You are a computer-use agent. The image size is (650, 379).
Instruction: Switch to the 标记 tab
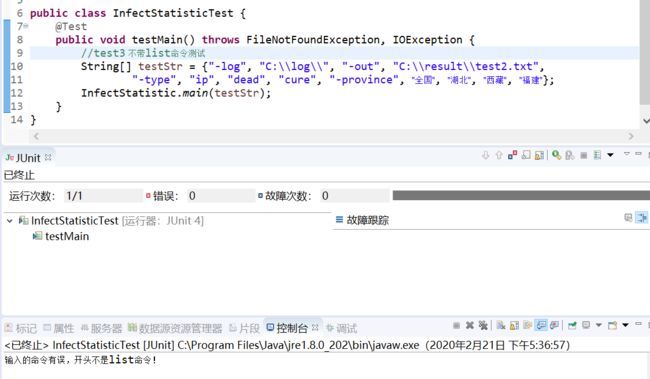pos(21,328)
